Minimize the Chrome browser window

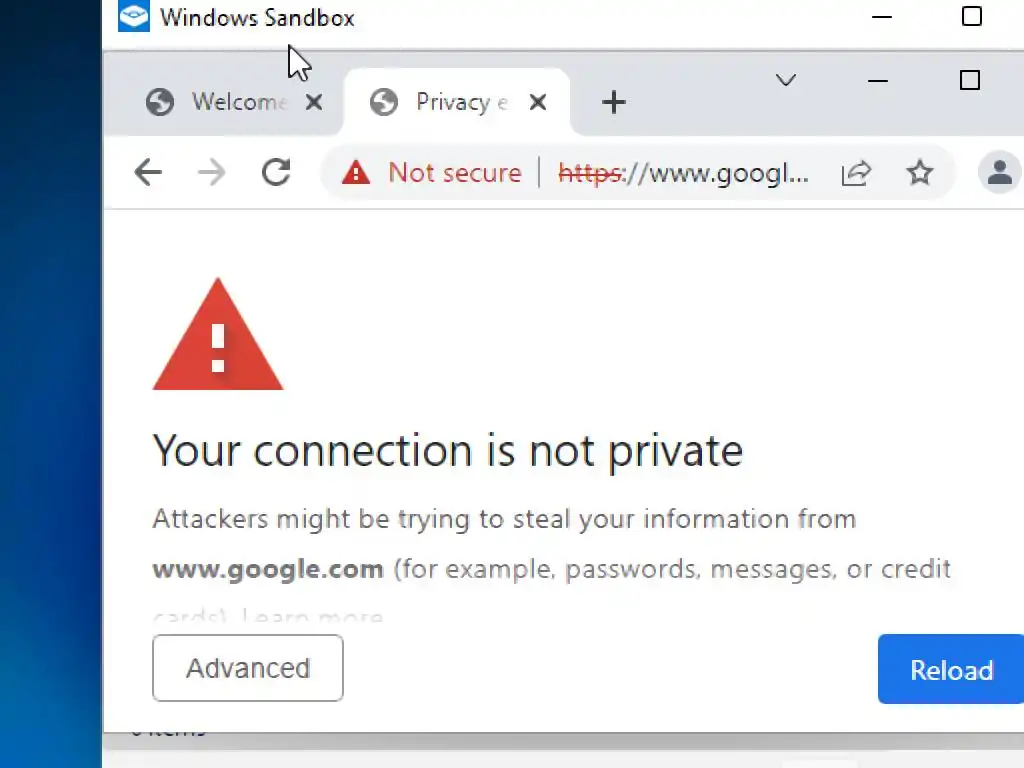(x=878, y=81)
